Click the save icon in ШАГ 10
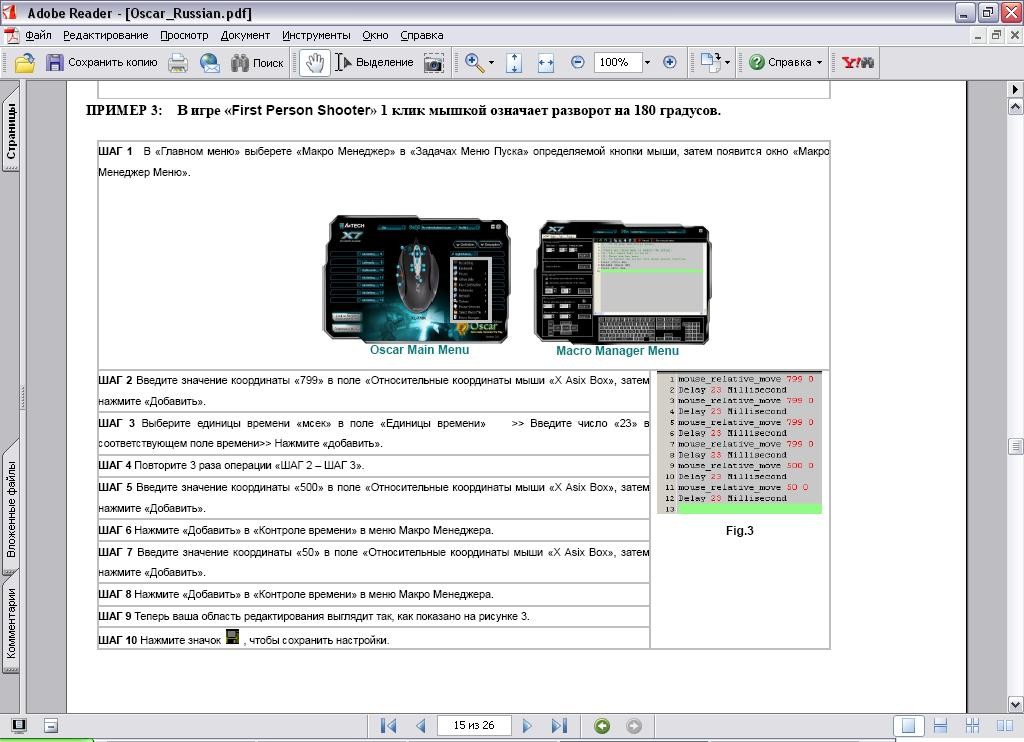This screenshot has height=742, width=1024. (232, 637)
